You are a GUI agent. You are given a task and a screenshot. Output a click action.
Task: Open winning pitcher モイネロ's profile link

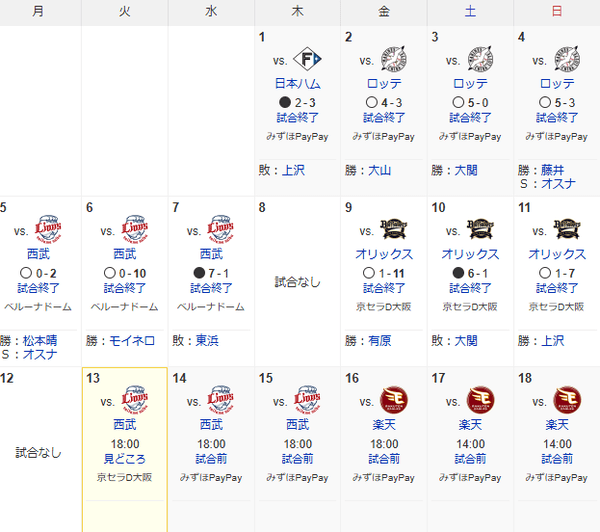[132, 341]
